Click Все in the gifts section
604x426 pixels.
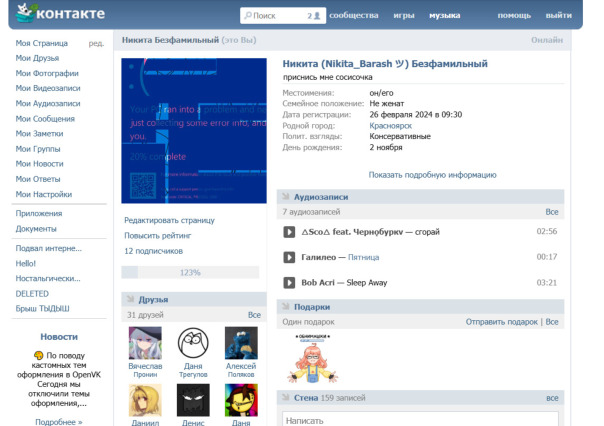(552, 322)
